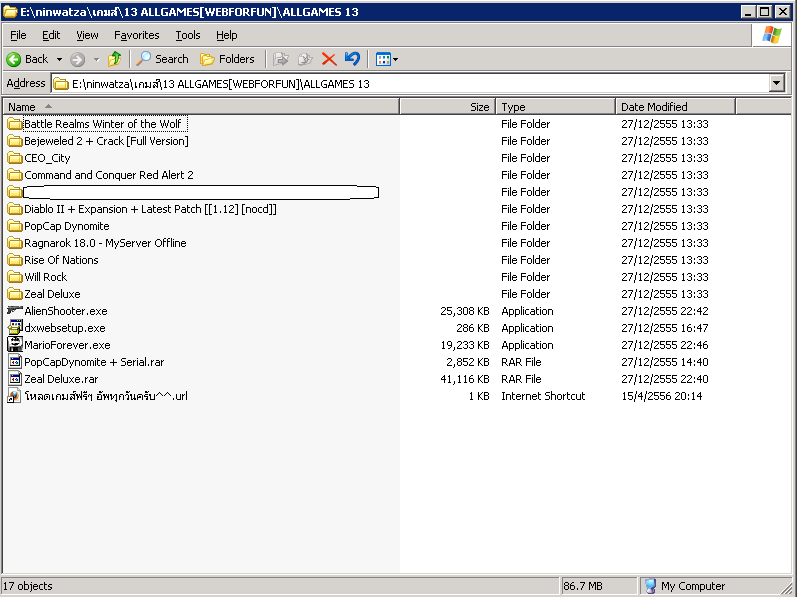Go up one folder level

click(x=115, y=59)
